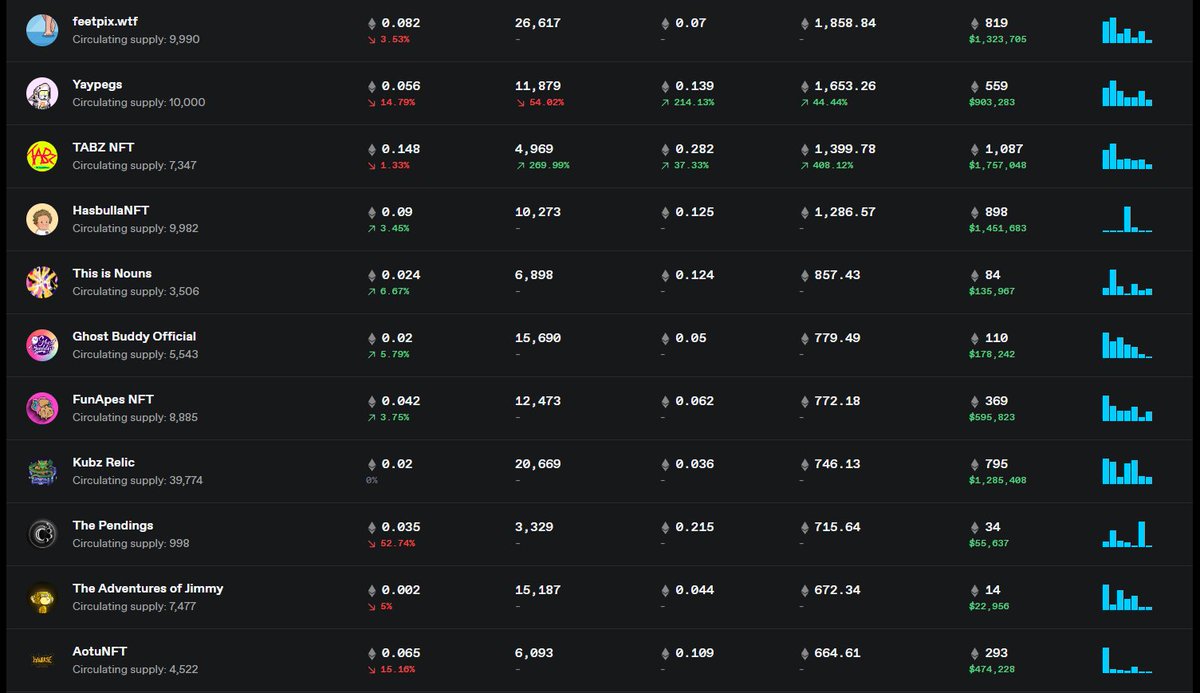Screen dimensions: 1200x693
Task: Select The Adventures of Jimmy $22,956
Action: click(x=991, y=606)
